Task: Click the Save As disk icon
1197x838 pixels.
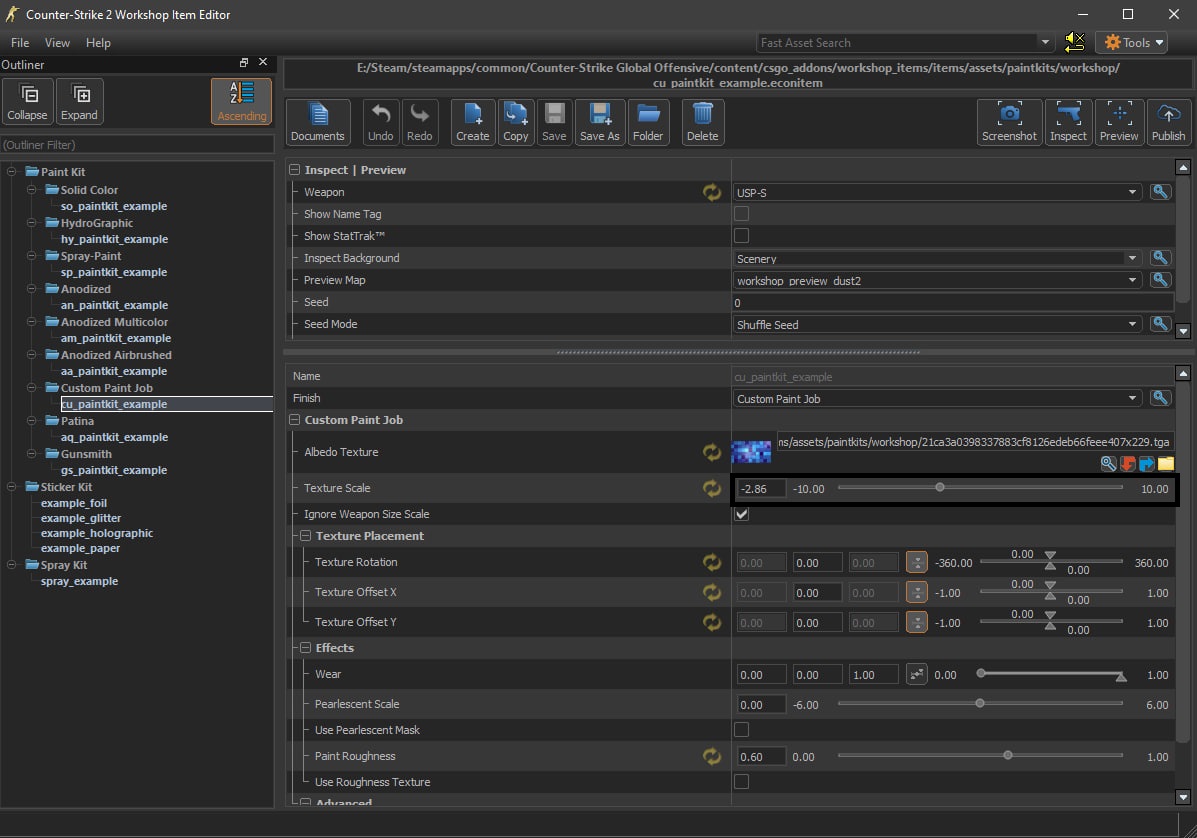Action: point(599,122)
